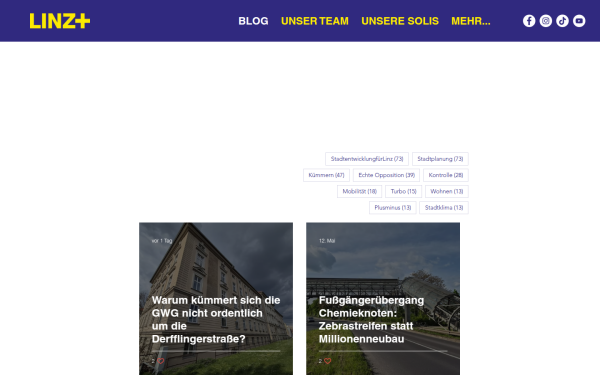600x375 pixels.
Task: Choose the Kontrolle (28) tag
Action: click(446, 175)
